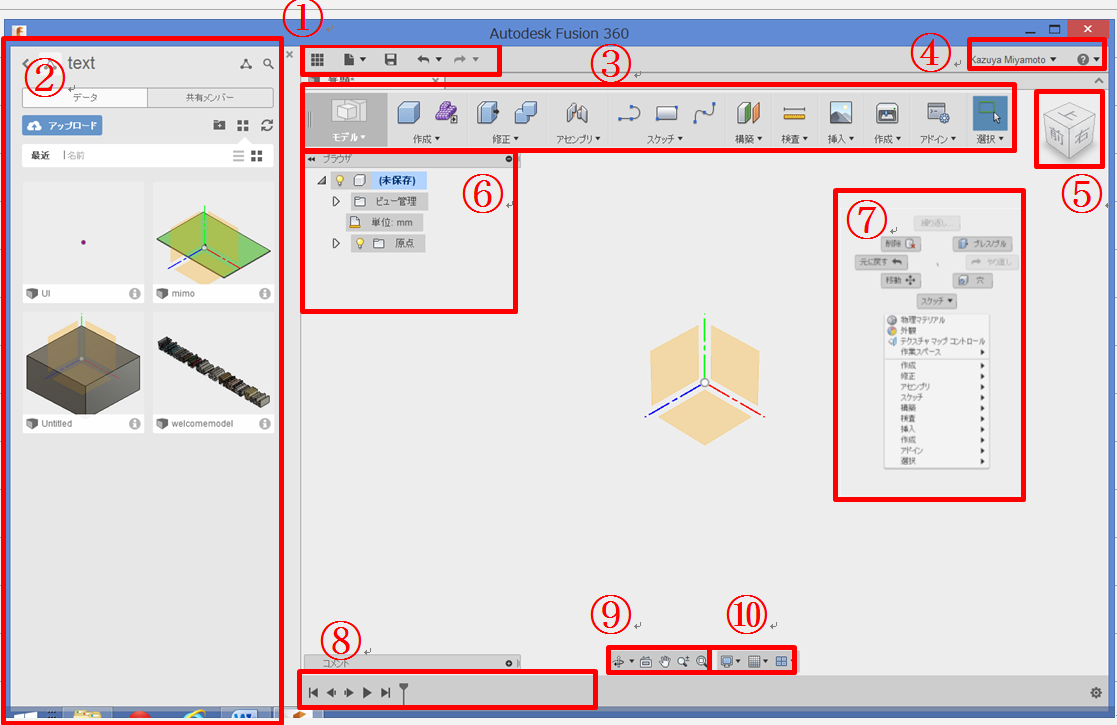The image size is (1117, 725).
Task: Save the design with the floppy disk icon
Action: coord(390,60)
